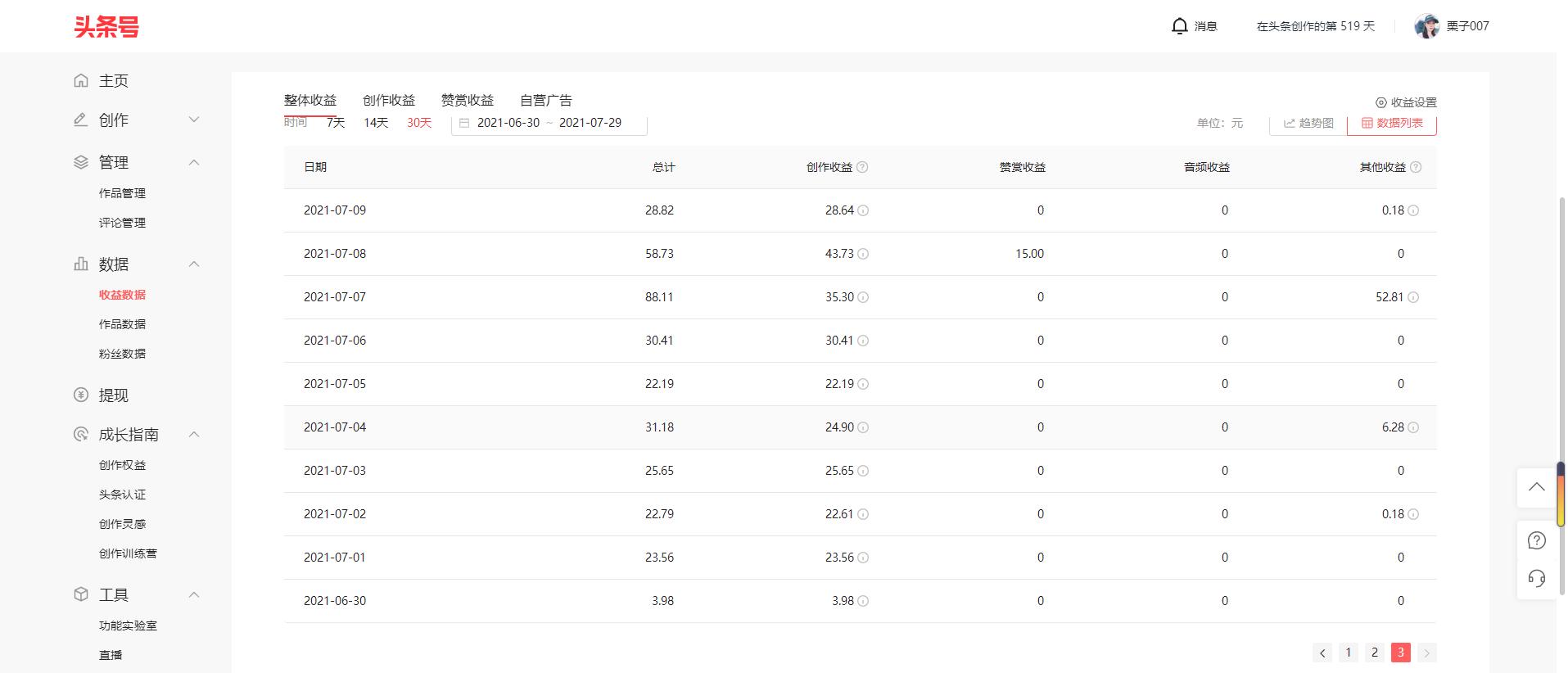Screen dimensions: 1568x673
Task: Click the 提现 yen coin icon
Action: (80, 395)
